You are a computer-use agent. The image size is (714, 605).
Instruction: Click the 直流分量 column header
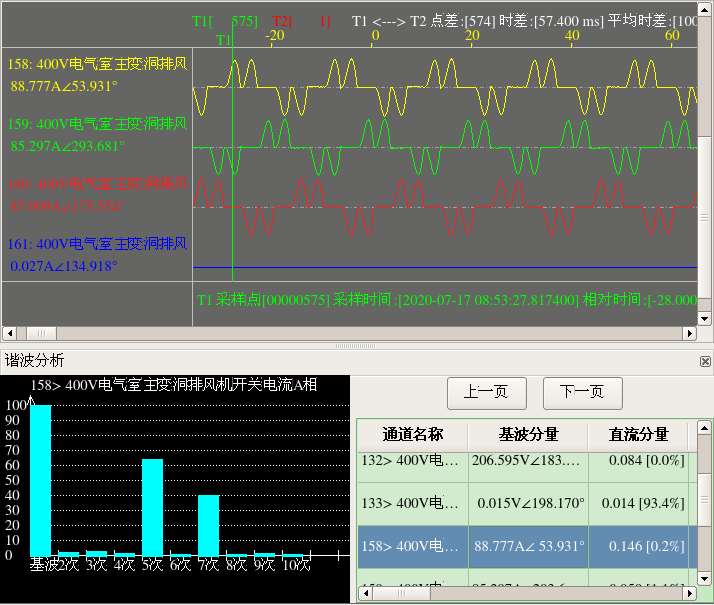638,435
